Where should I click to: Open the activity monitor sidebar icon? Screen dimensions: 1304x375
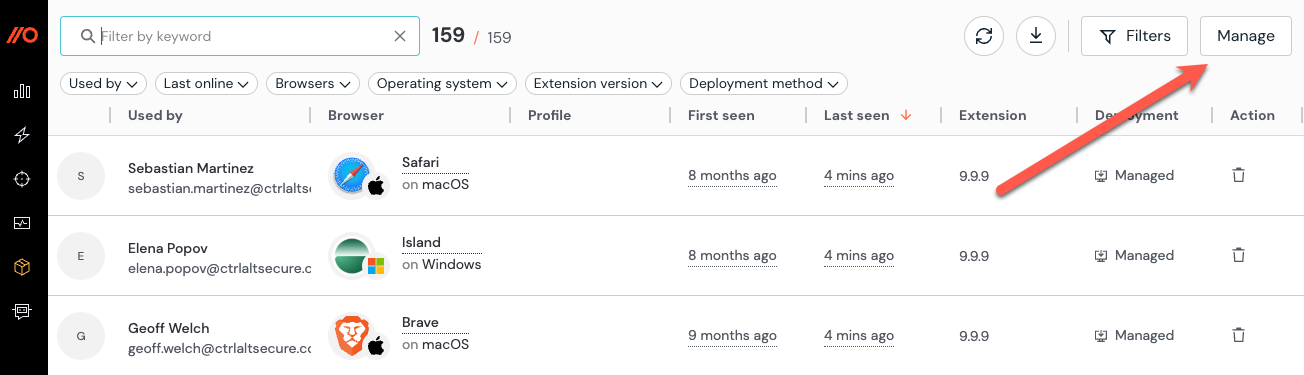22,223
